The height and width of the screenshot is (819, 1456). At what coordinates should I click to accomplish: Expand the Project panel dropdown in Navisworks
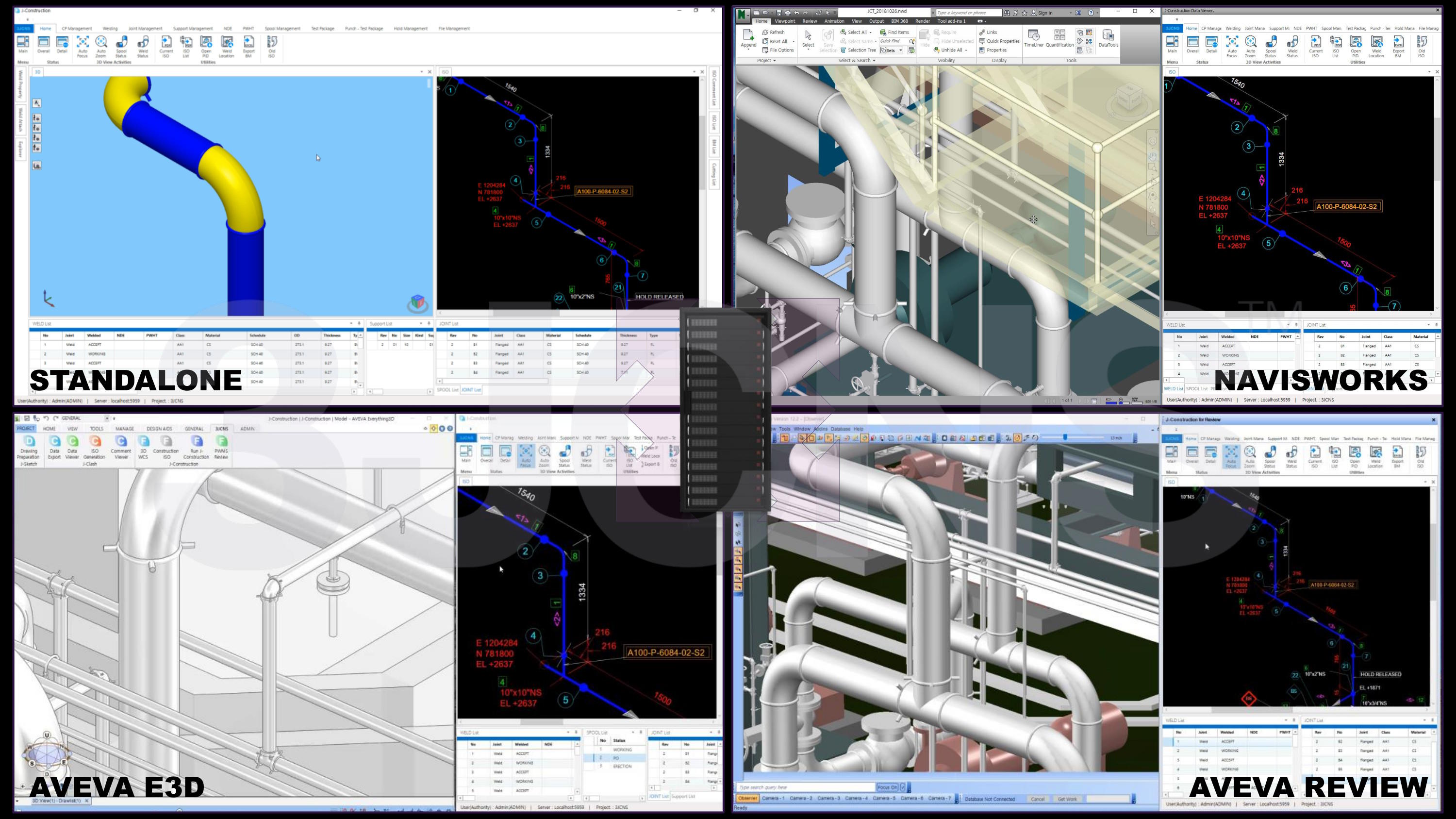766,61
